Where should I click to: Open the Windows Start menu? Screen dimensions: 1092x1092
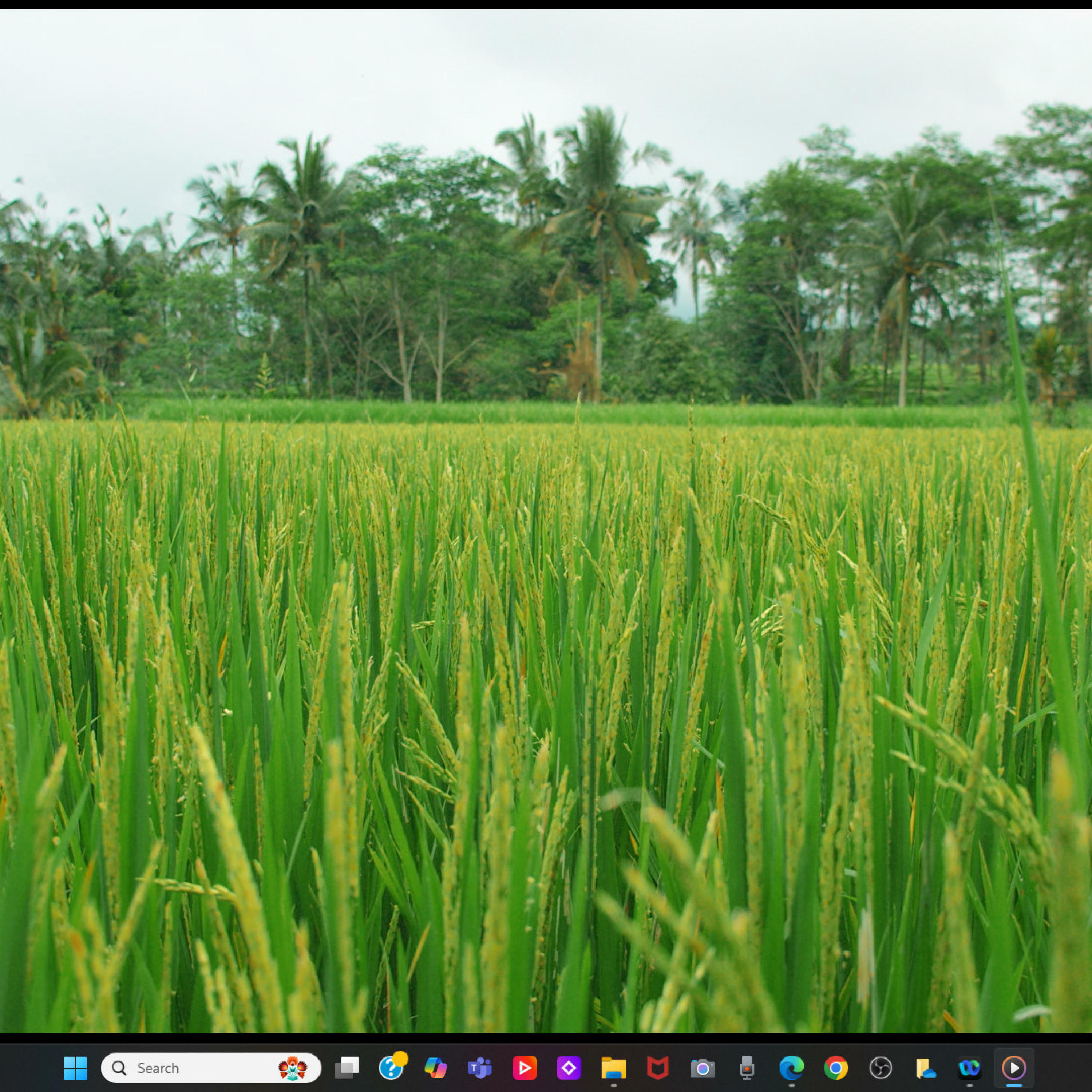pos(75,1068)
